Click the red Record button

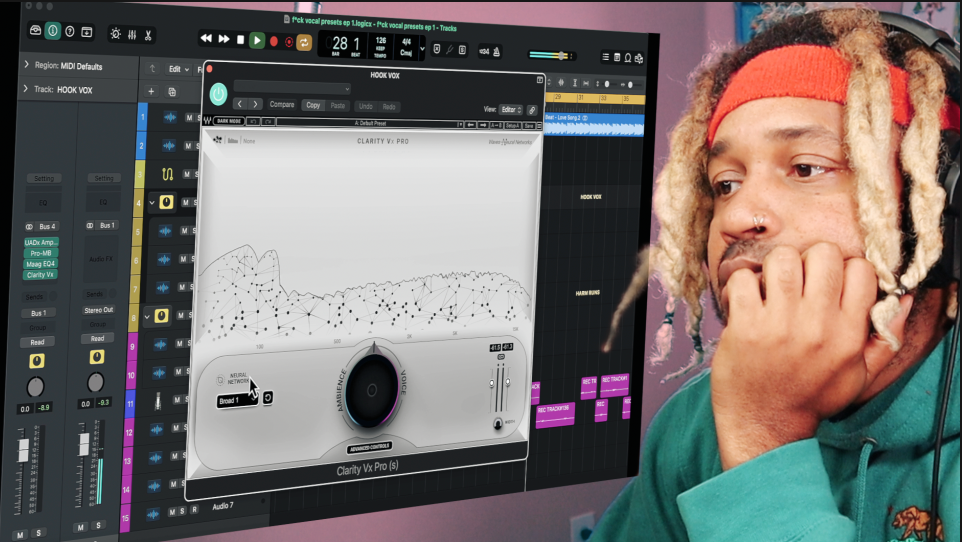(274, 41)
